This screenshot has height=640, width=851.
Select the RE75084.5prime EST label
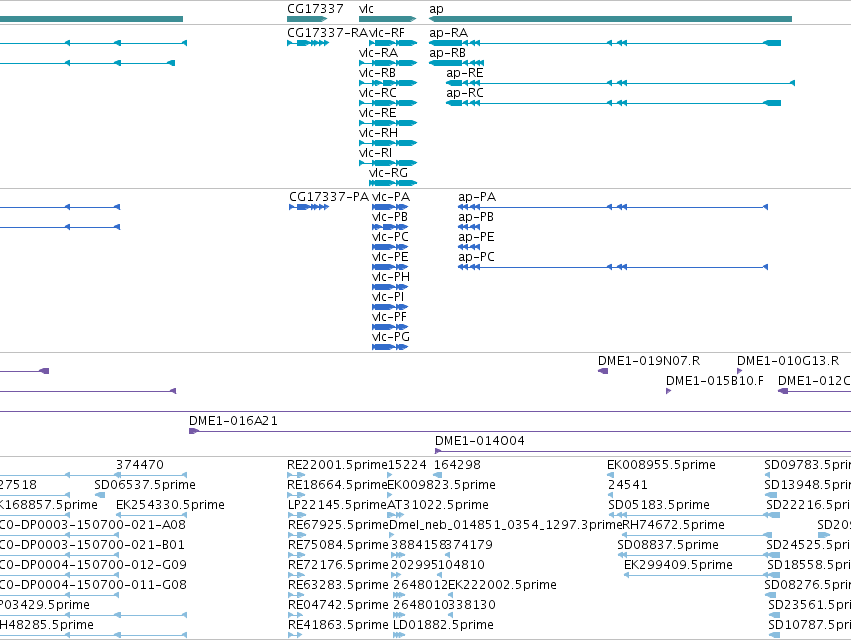[338, 545]
